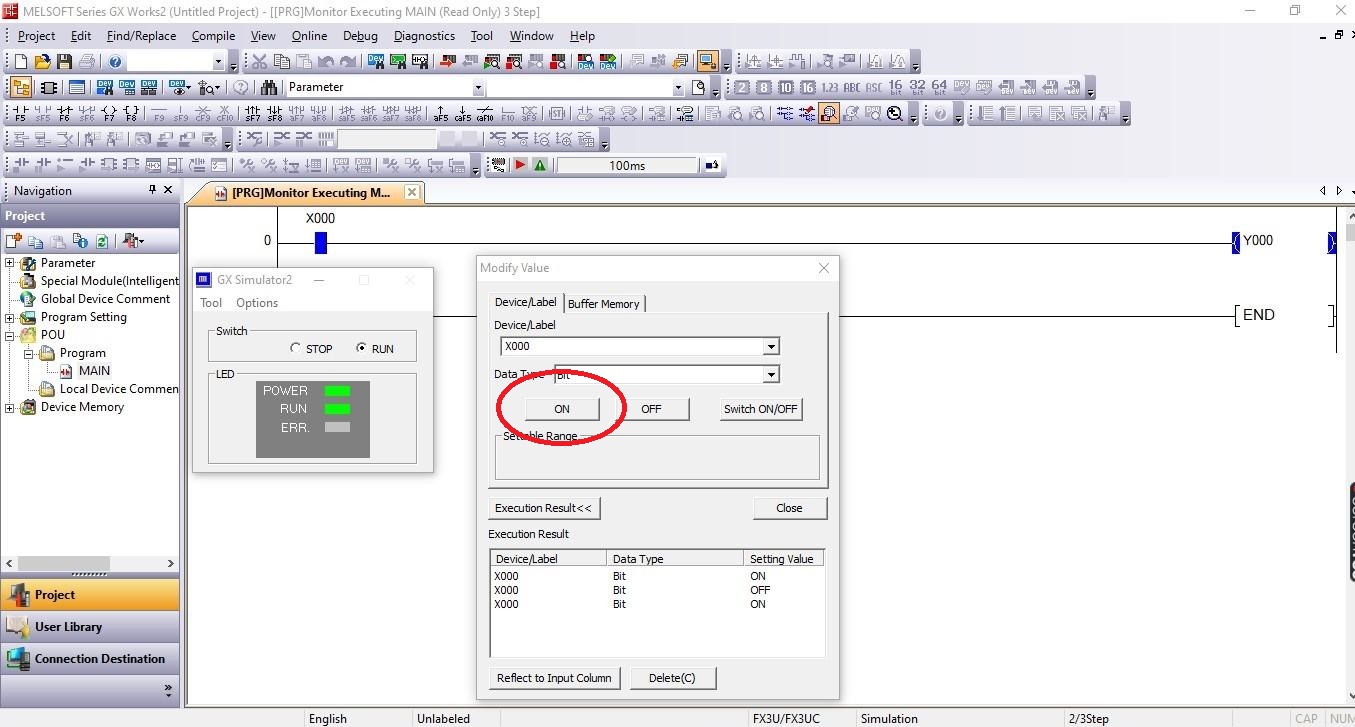Pin the Navigation pane with pushpin icon

pos(152,190)
